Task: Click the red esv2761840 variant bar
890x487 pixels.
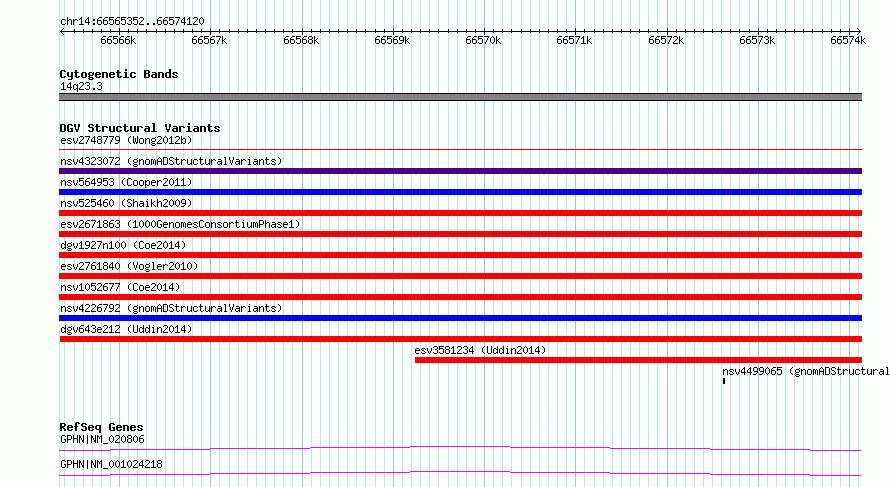Action: pos(460,276)
